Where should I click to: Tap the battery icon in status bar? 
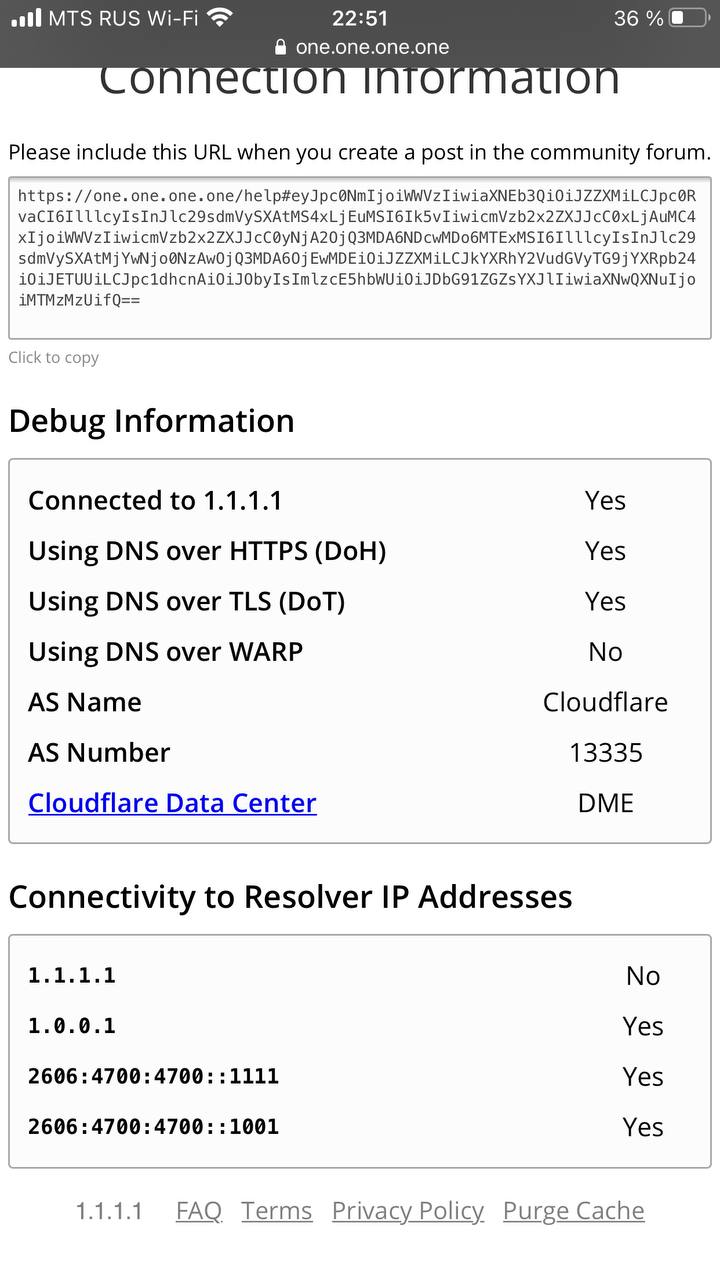[690, 18]
